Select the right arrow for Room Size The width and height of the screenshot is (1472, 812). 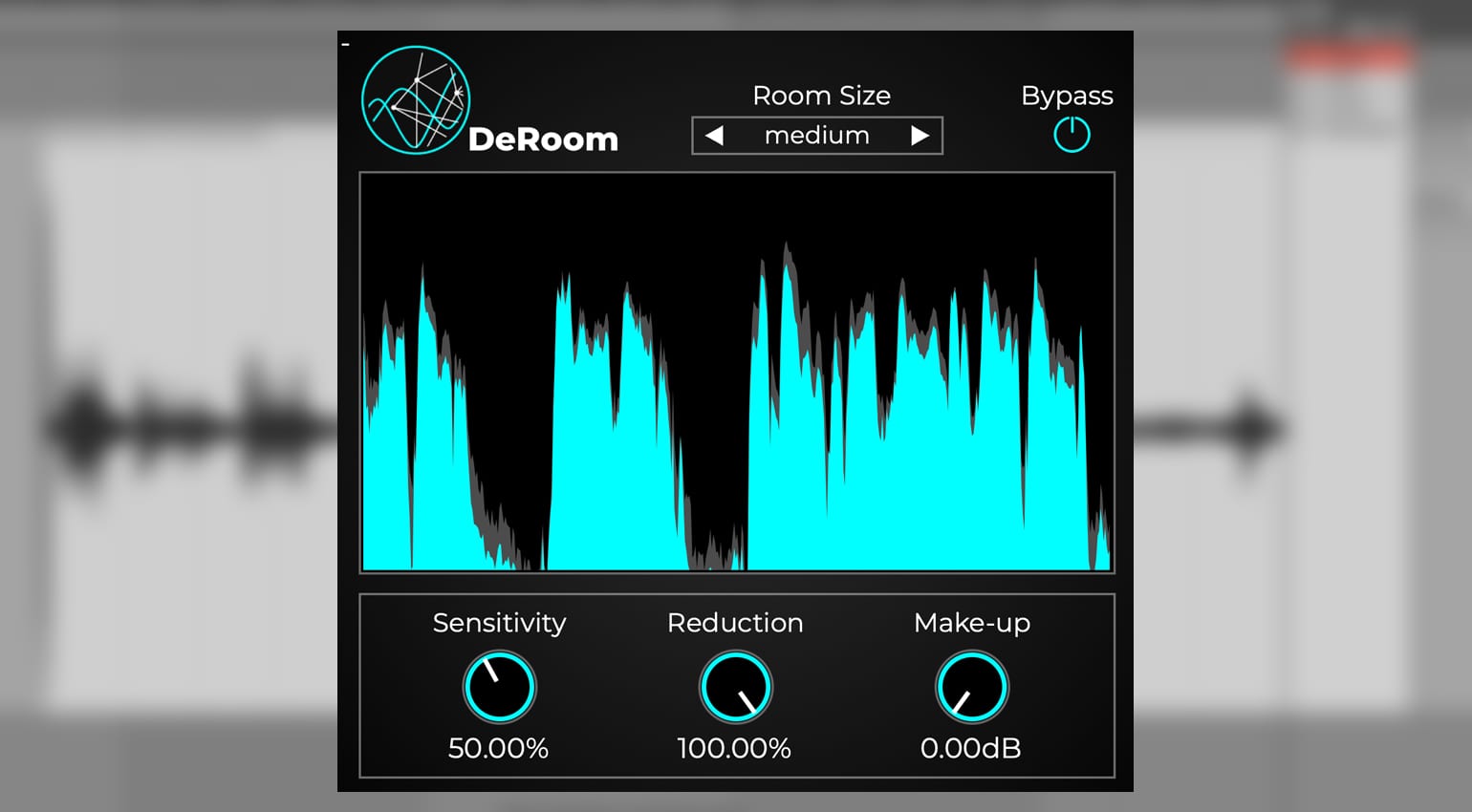click(x=920, y=136)
